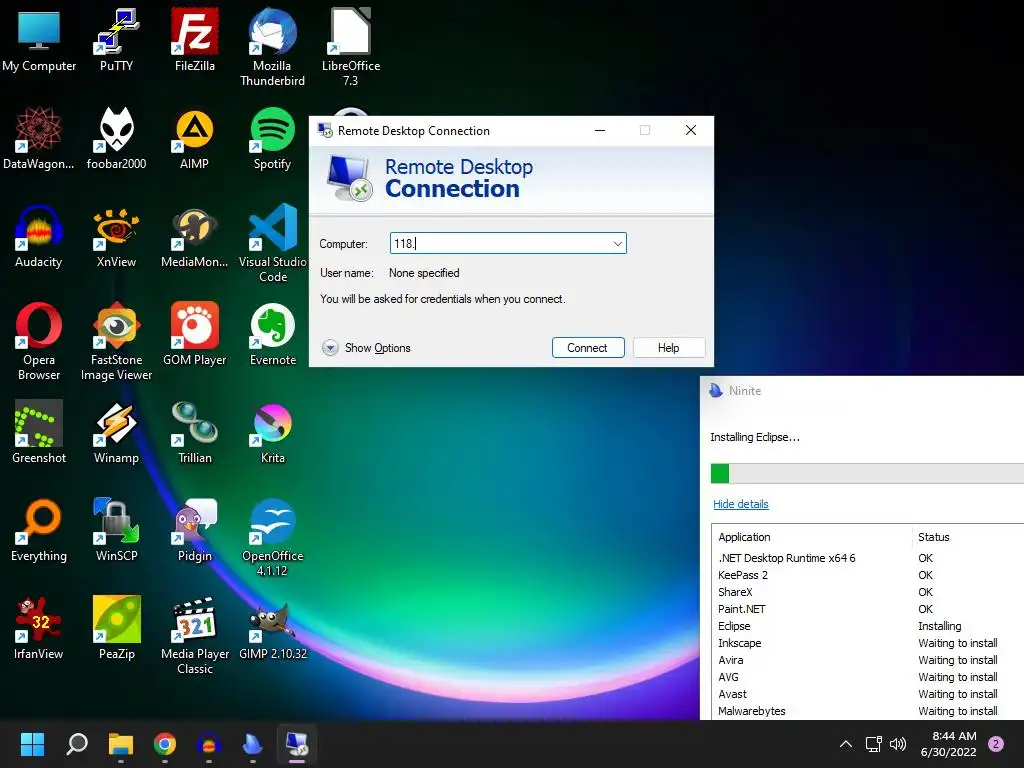The image size is (1024, 768).
Task: Select the Inkscape row in Ninite
Action: (869, 643)
